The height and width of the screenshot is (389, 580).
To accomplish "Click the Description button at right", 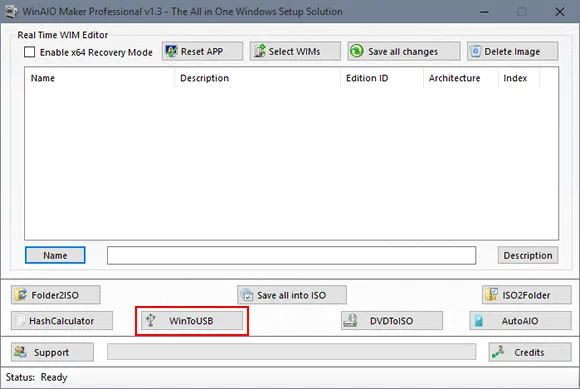I will click(528, 255).
